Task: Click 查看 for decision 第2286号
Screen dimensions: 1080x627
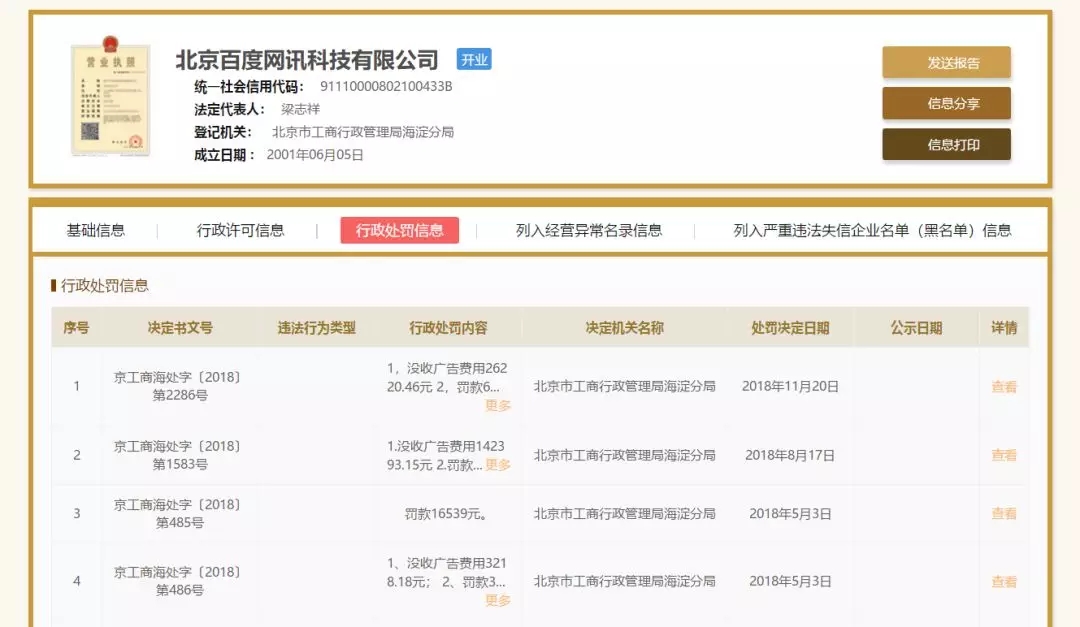Action: pyautogui.click(x=1004, y=387)
